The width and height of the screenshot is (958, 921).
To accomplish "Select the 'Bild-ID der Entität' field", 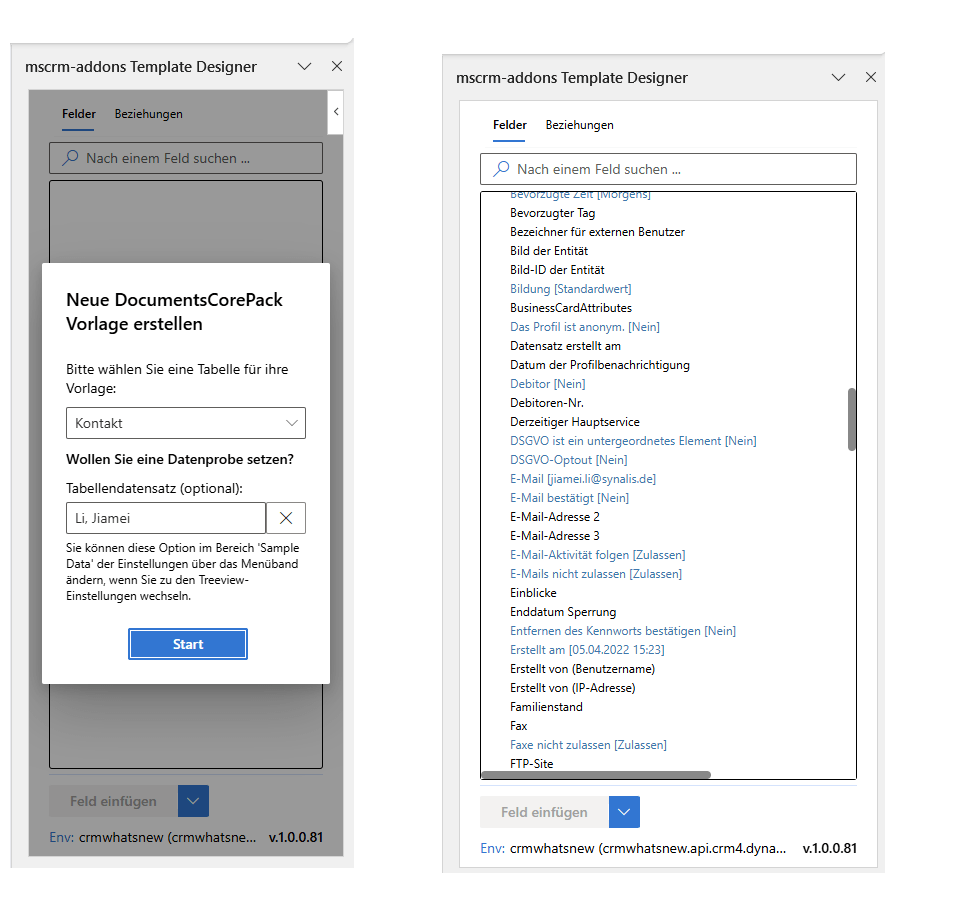I will point(557,270).
